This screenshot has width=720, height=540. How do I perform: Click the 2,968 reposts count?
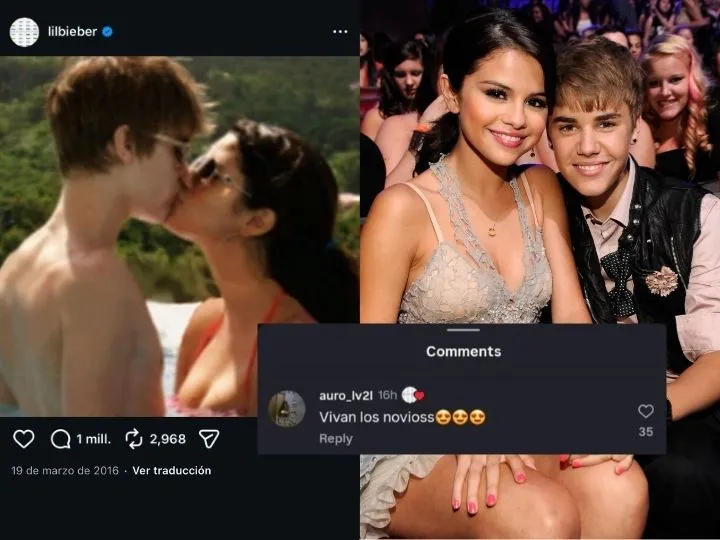click(168, 438)
